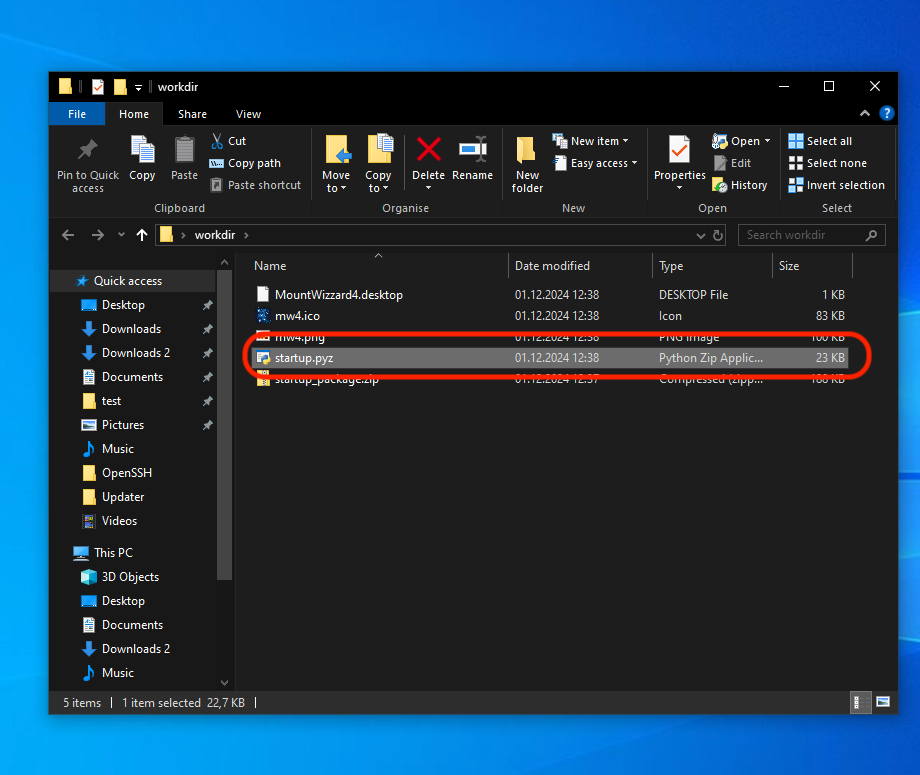Collapse the ribbon with the chevron
This screenshot has height=775, width=920.
[865, 113]
